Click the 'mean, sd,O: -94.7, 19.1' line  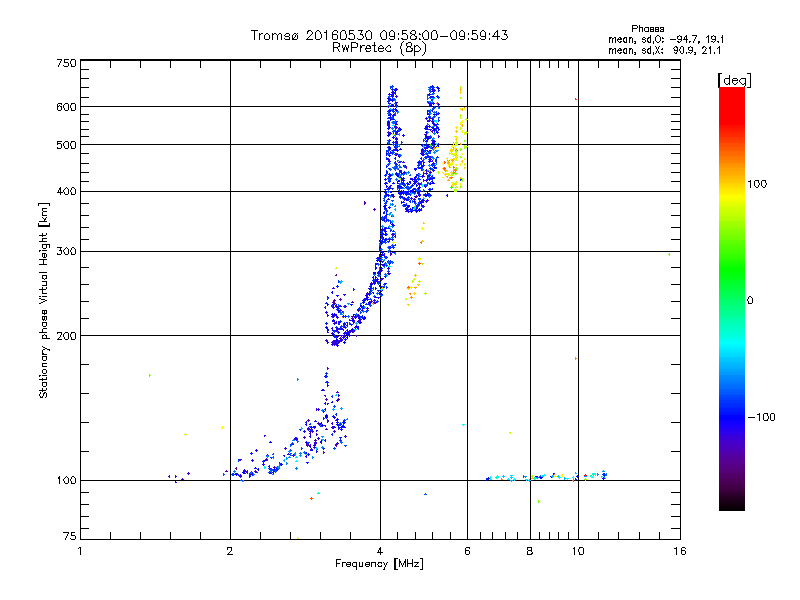(666, 39)
